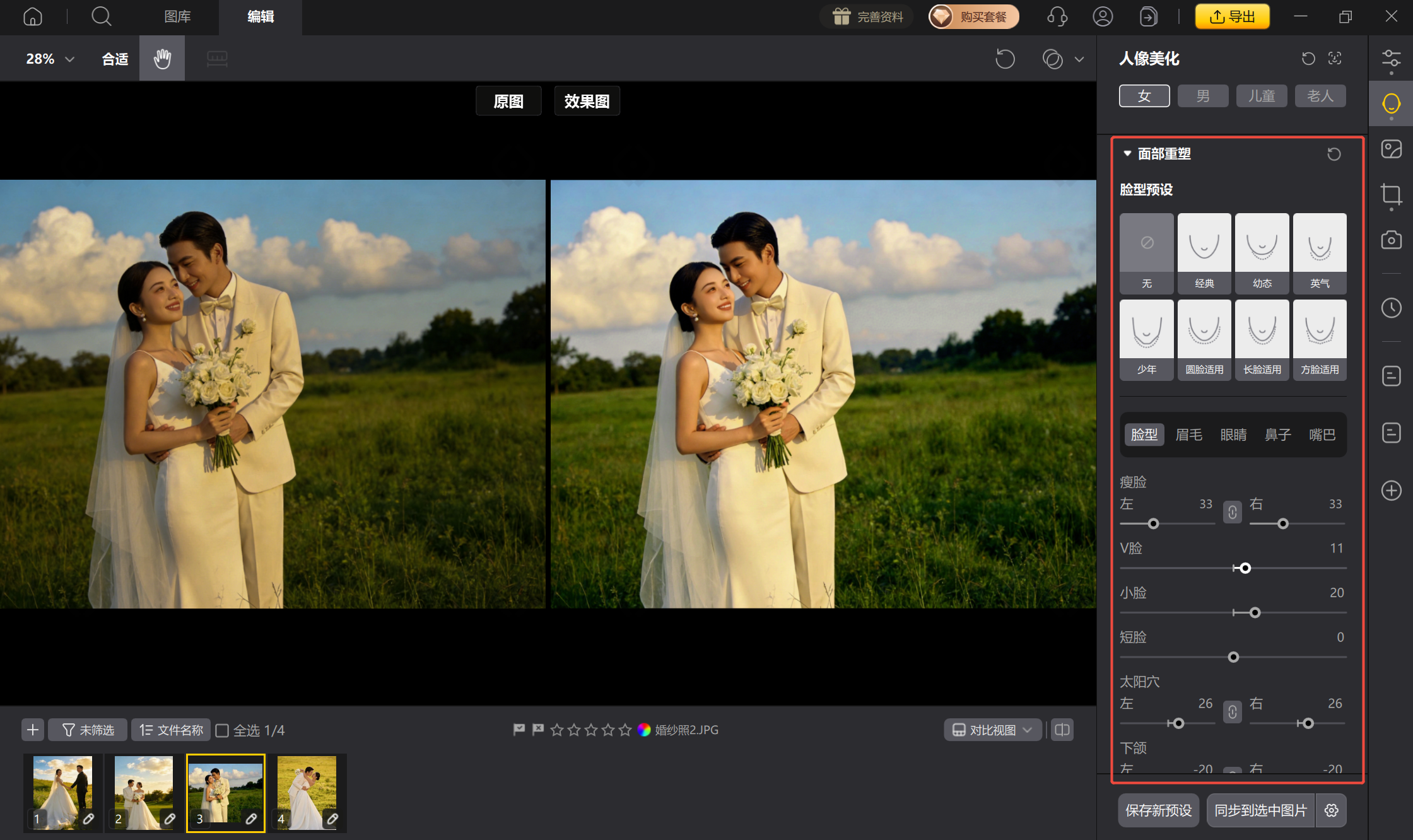The width and height of the screenshot is (1413, 840).
Task: Click the 导出 export button
Action: coord(1232,16)
